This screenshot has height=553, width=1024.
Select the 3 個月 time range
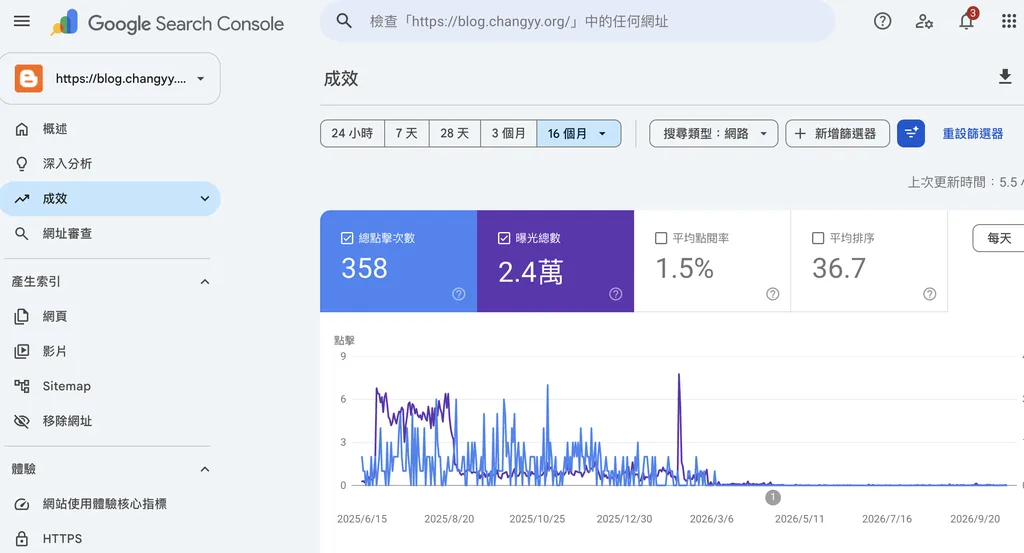(509, 133)
